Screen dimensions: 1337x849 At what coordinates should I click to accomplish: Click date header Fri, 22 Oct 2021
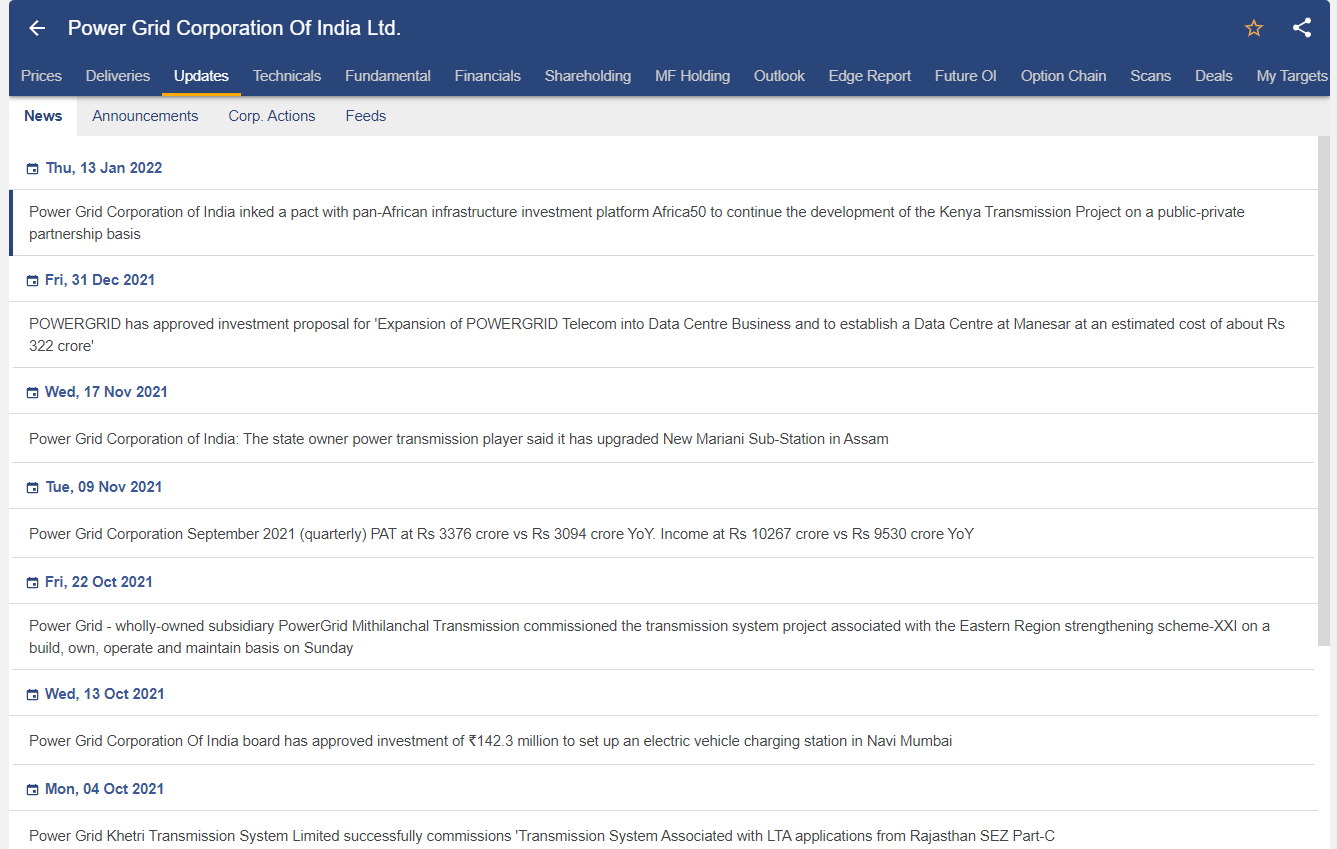tap(99, 582)
